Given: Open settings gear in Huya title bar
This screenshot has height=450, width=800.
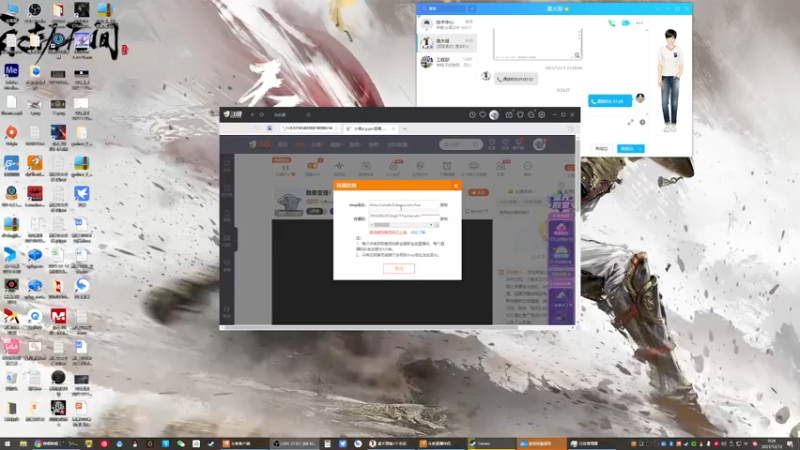Looking at the screenshot, I should tap(542, 115).
